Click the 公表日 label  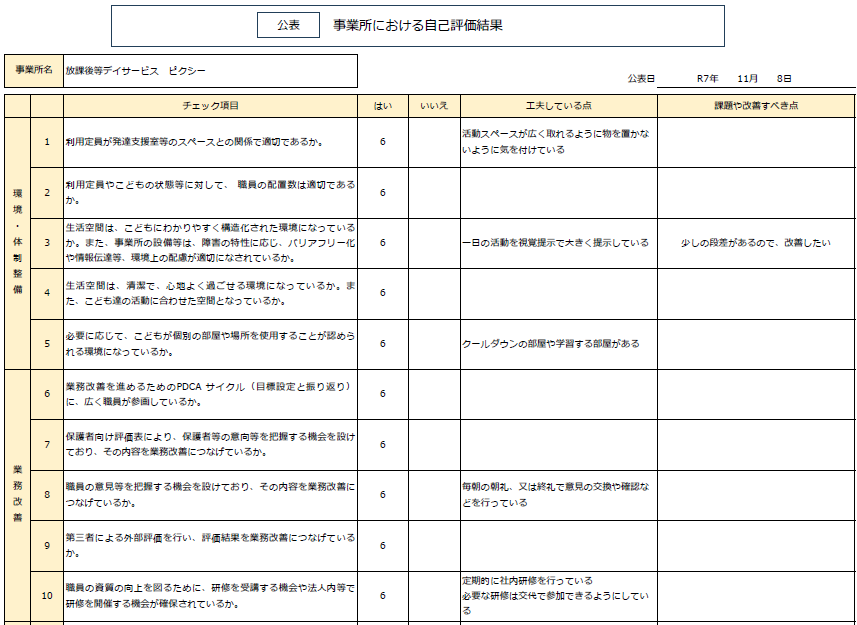pos(641,78)
